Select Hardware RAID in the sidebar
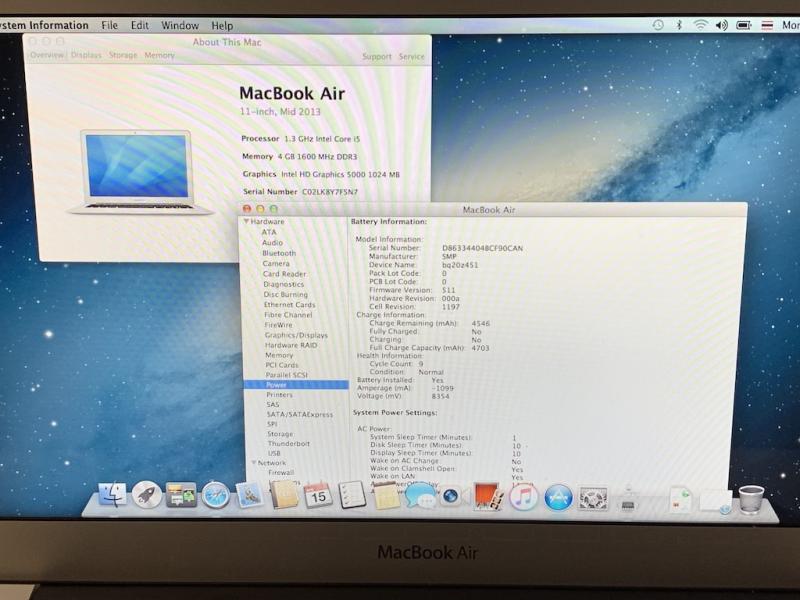Viewport: 800px width, 600px height. coord(291,345)
